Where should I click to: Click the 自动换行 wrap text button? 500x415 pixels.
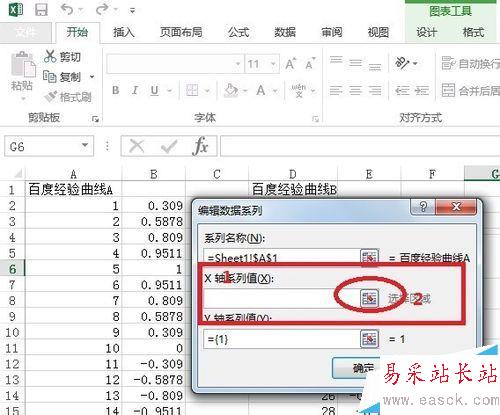(470, 63)
